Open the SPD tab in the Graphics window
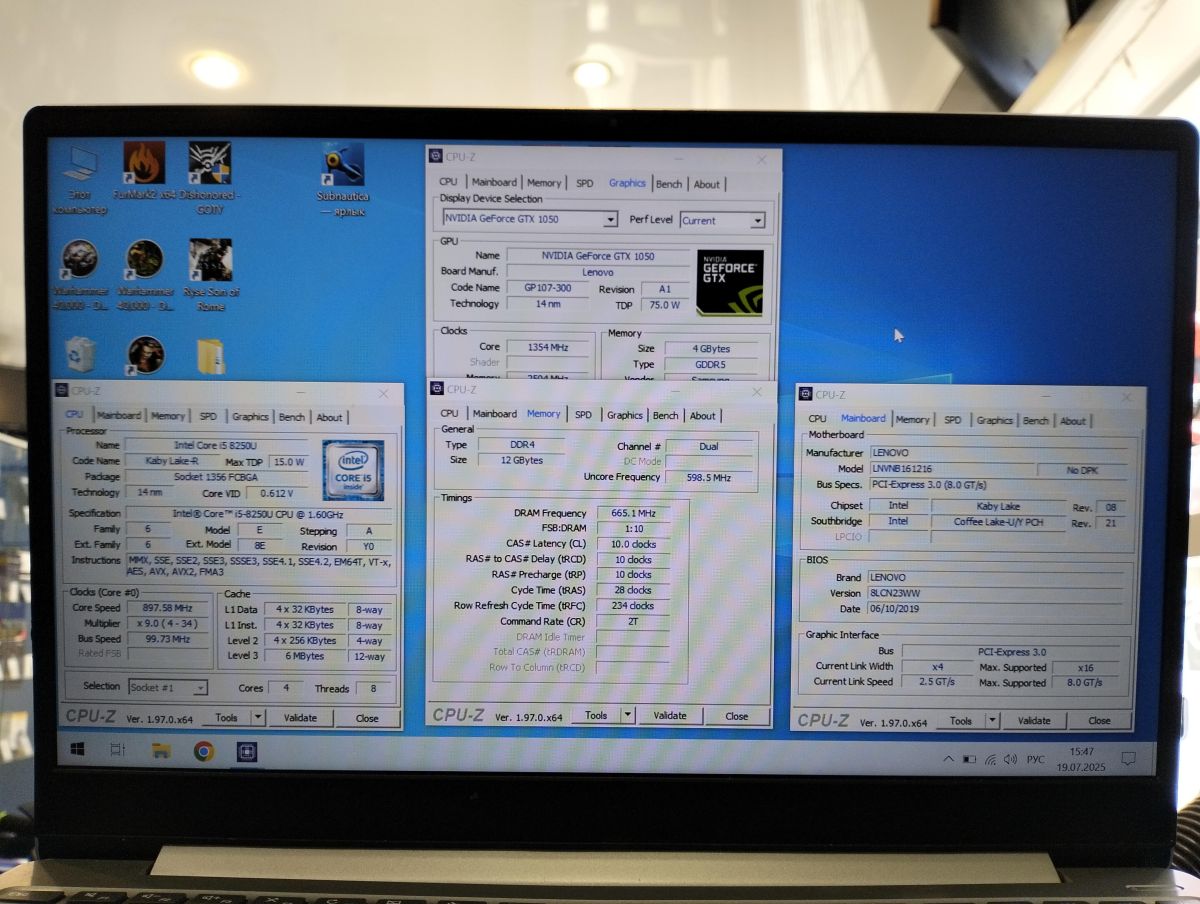Viewport: 1200px width, 904px height. 584,183
